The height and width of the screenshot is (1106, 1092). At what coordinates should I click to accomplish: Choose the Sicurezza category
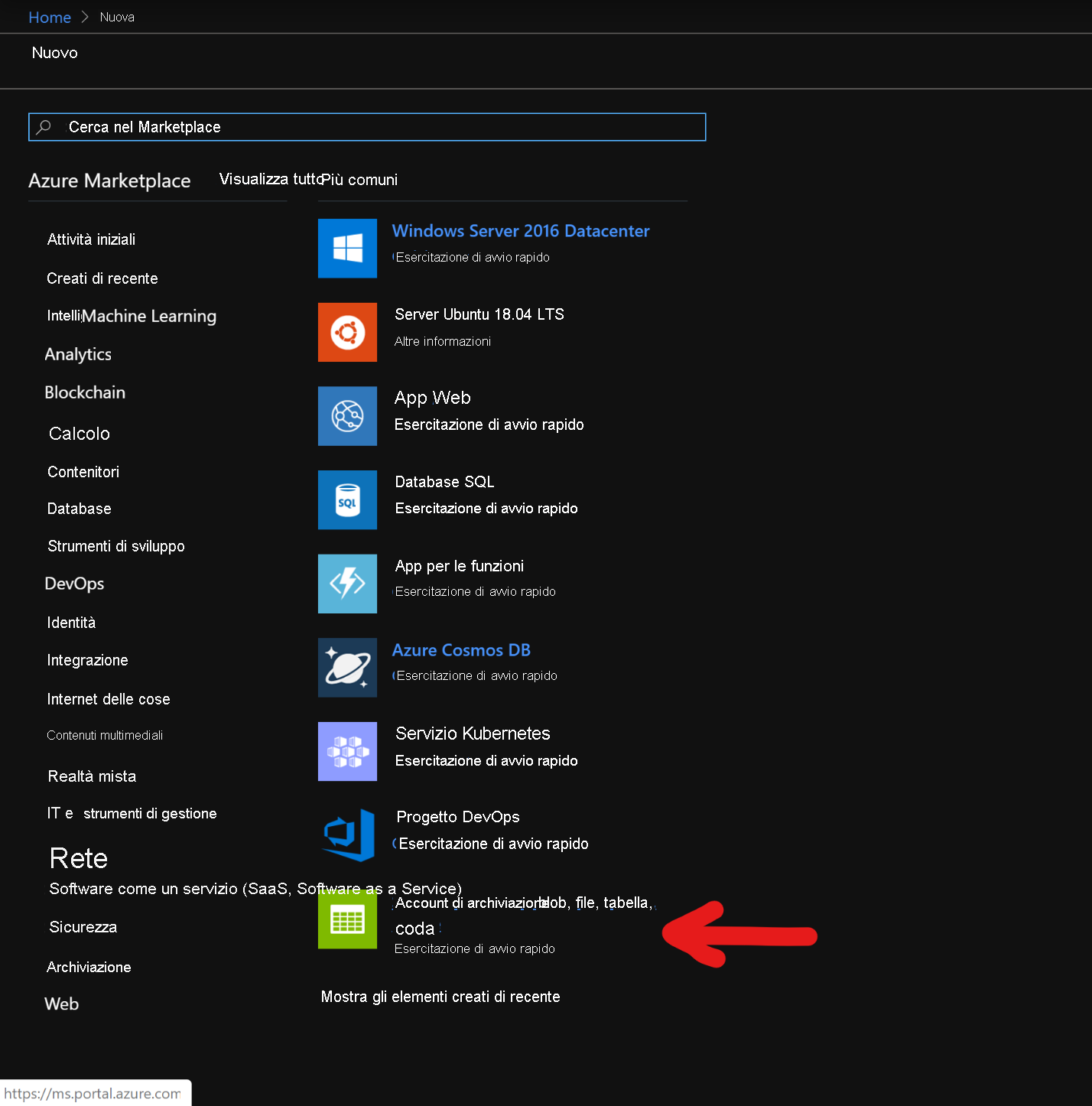[83, 927]
